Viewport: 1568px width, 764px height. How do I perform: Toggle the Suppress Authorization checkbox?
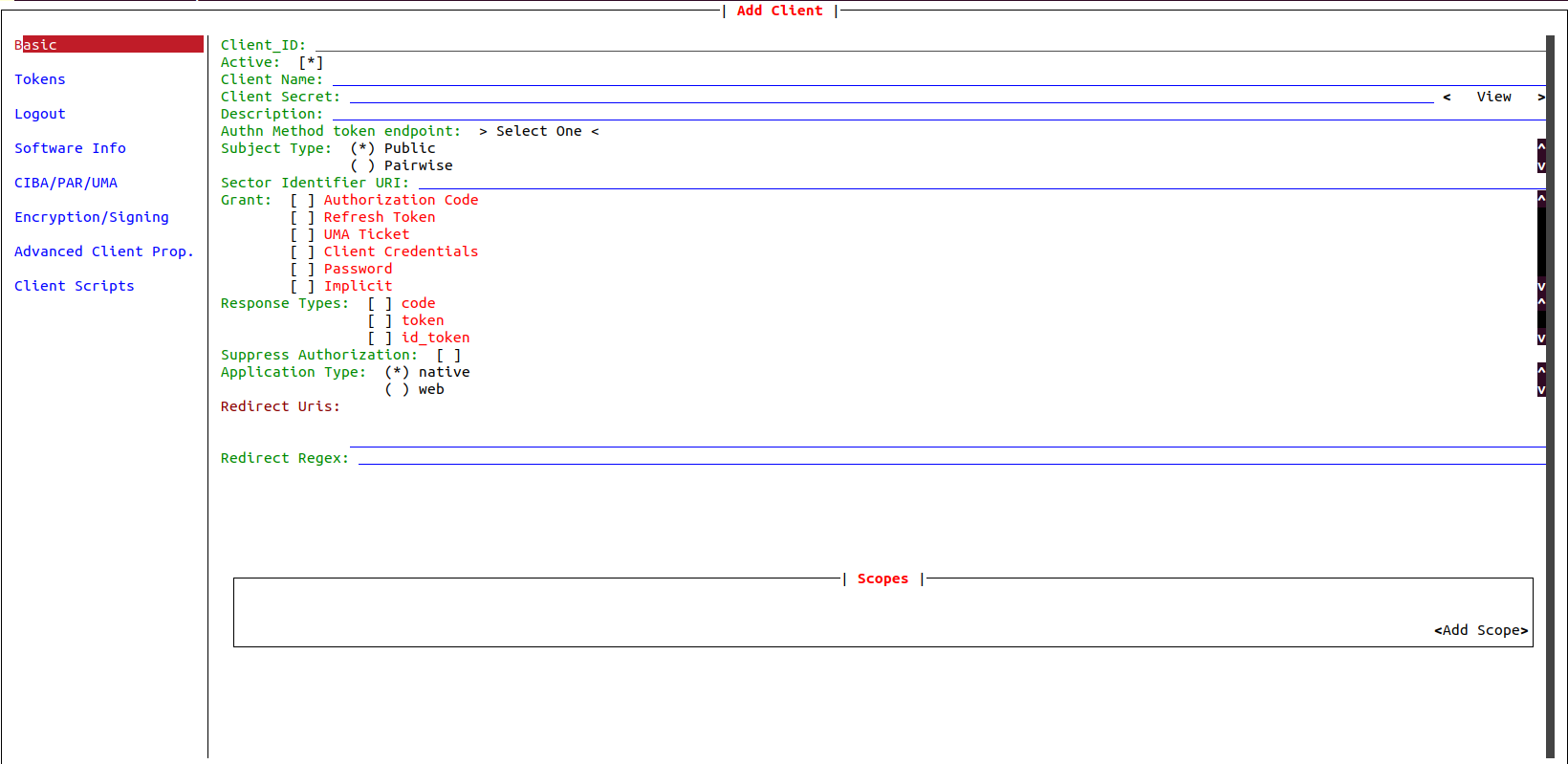coord(448,355)
